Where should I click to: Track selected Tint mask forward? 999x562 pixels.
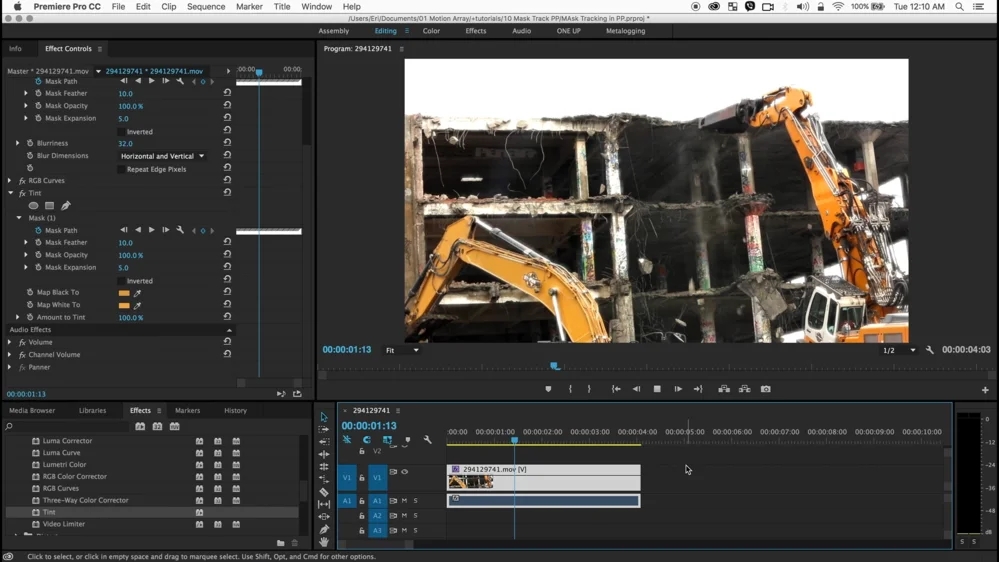click(x=152, y=230)
